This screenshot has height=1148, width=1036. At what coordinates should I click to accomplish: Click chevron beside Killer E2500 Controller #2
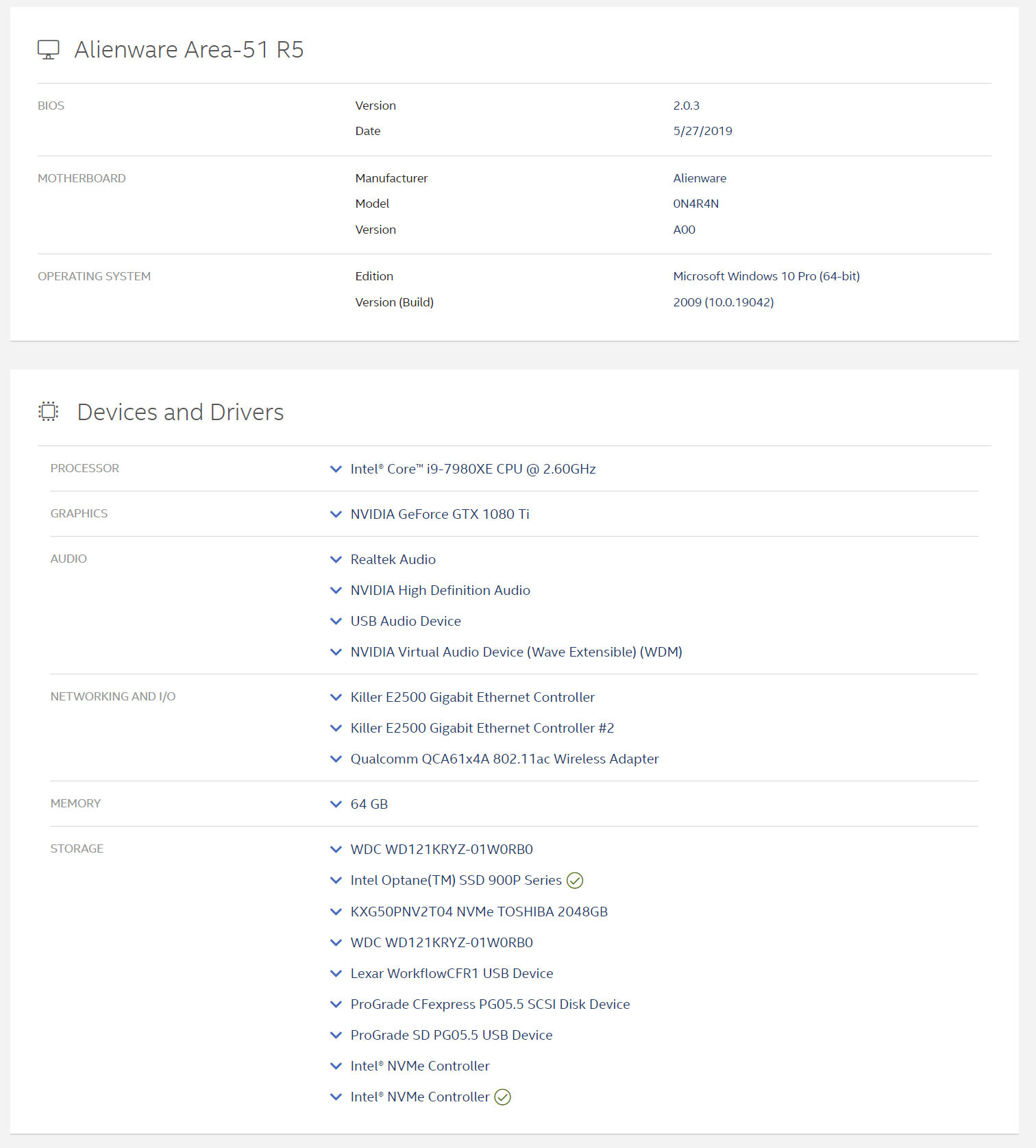click(x=336, y=729)
